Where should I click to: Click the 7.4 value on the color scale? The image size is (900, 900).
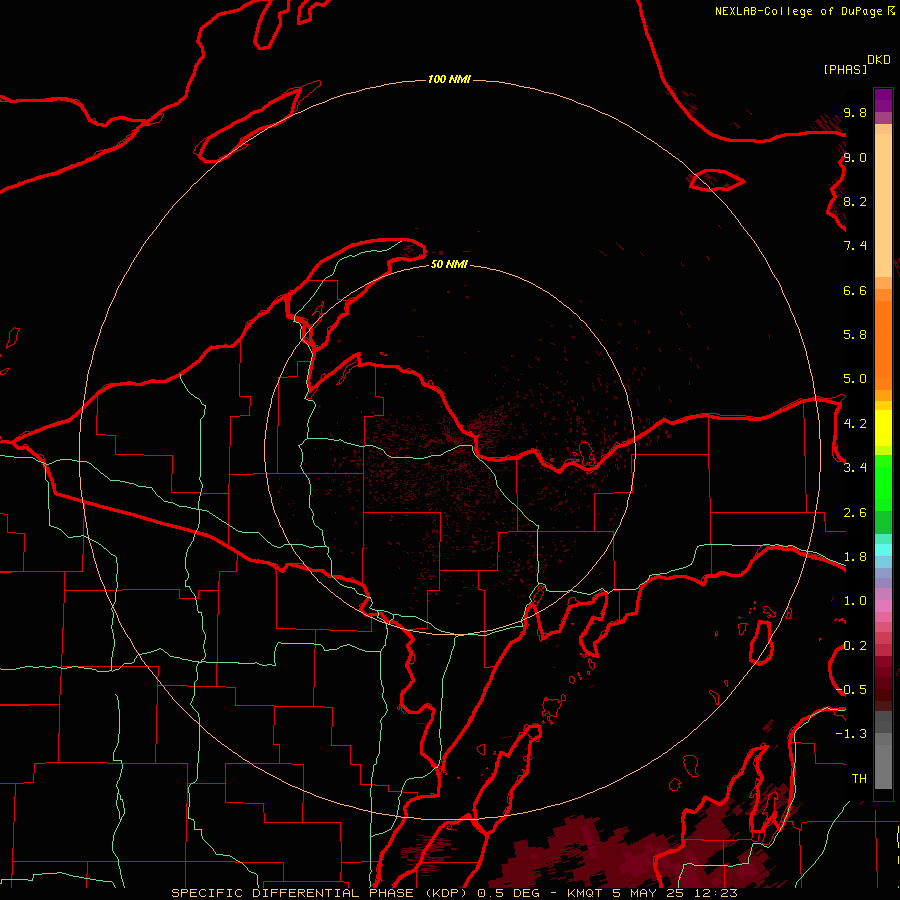pos(855,246)
